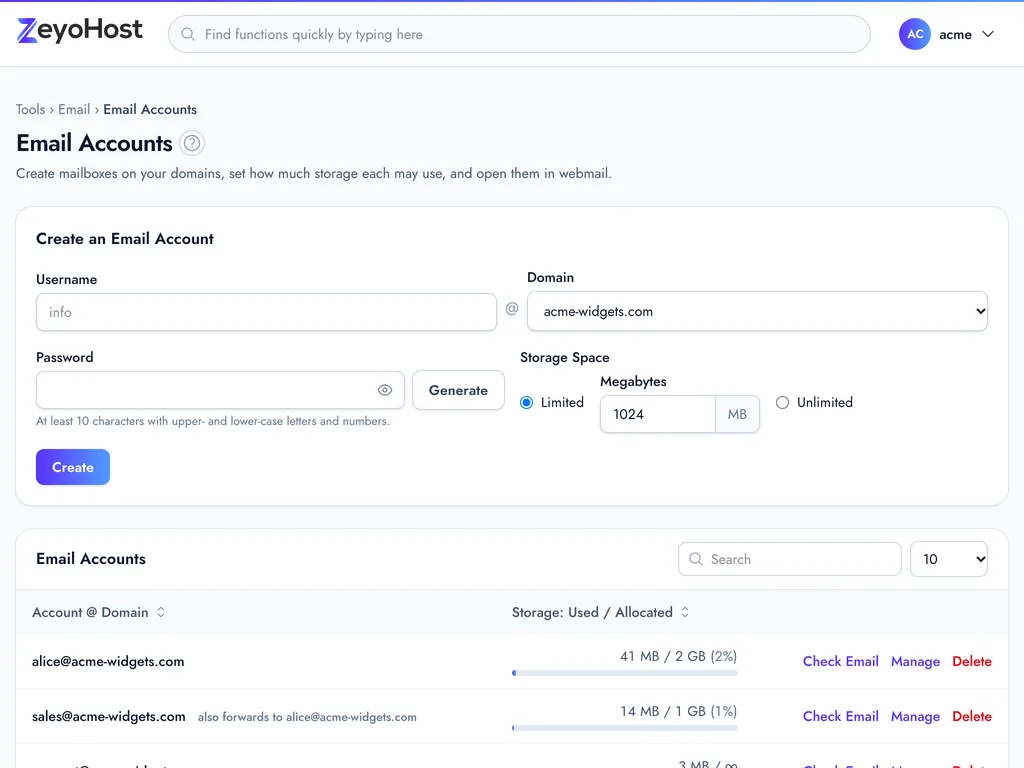Click the acme username label

tap(955, 35)
